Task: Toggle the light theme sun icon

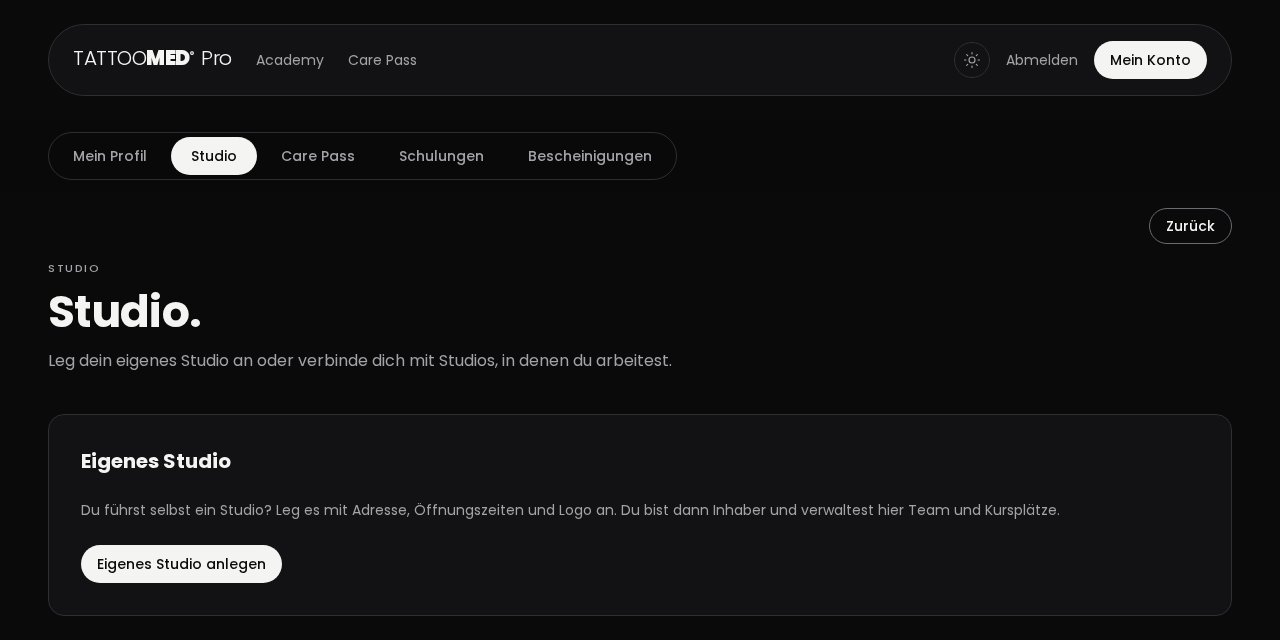Action: point(972,60)
